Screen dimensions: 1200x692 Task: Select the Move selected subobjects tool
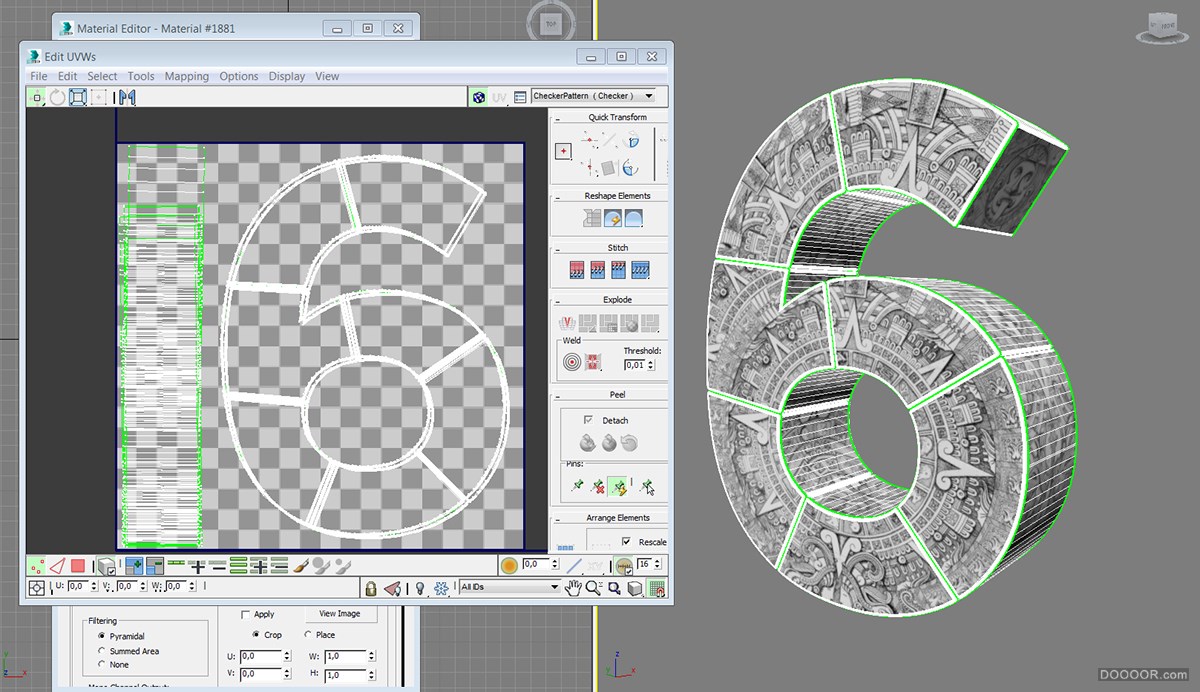(37, 97)
